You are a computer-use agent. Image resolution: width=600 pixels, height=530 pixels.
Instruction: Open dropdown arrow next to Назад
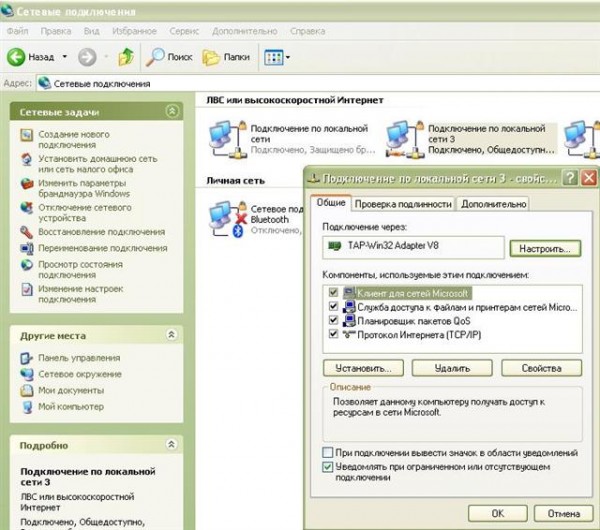point(65,57)
